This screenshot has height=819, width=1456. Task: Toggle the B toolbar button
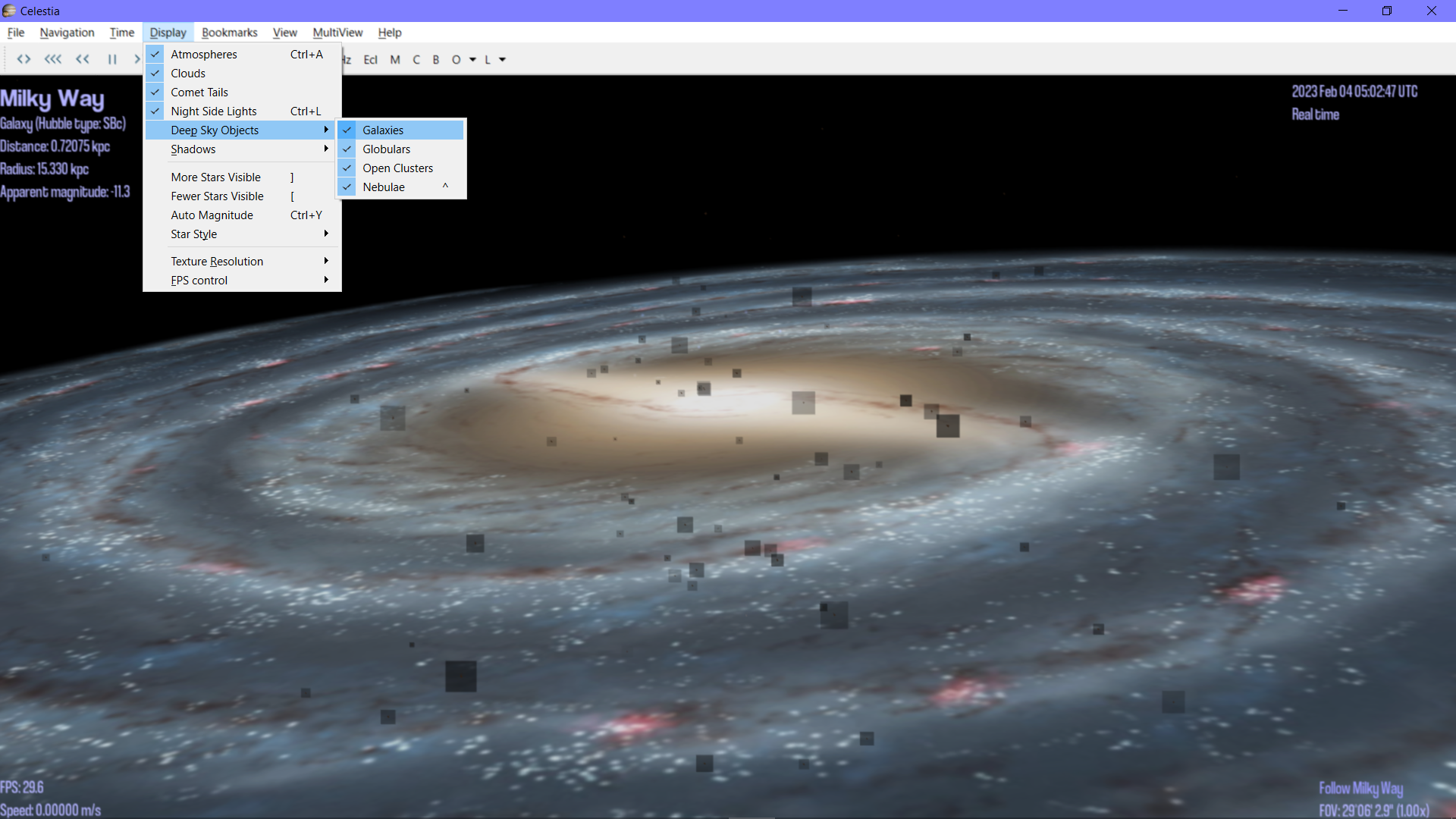[436, 59]
